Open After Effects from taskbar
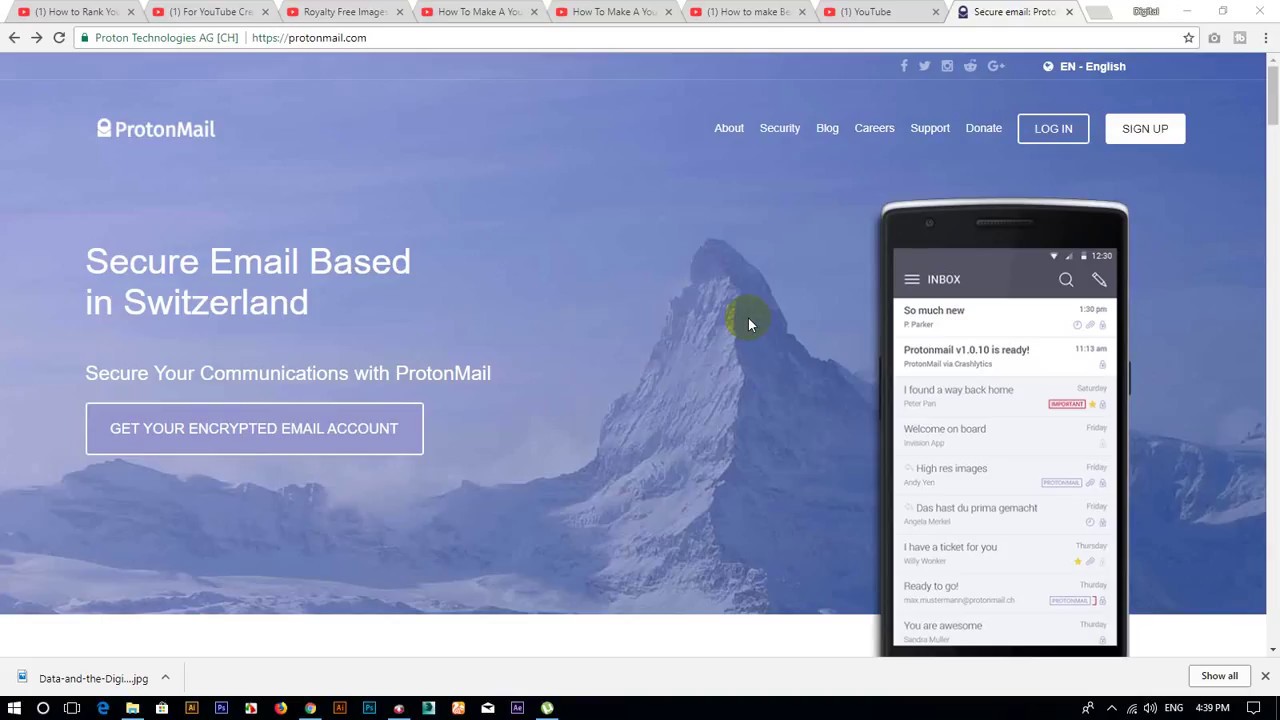 [517, 708]
